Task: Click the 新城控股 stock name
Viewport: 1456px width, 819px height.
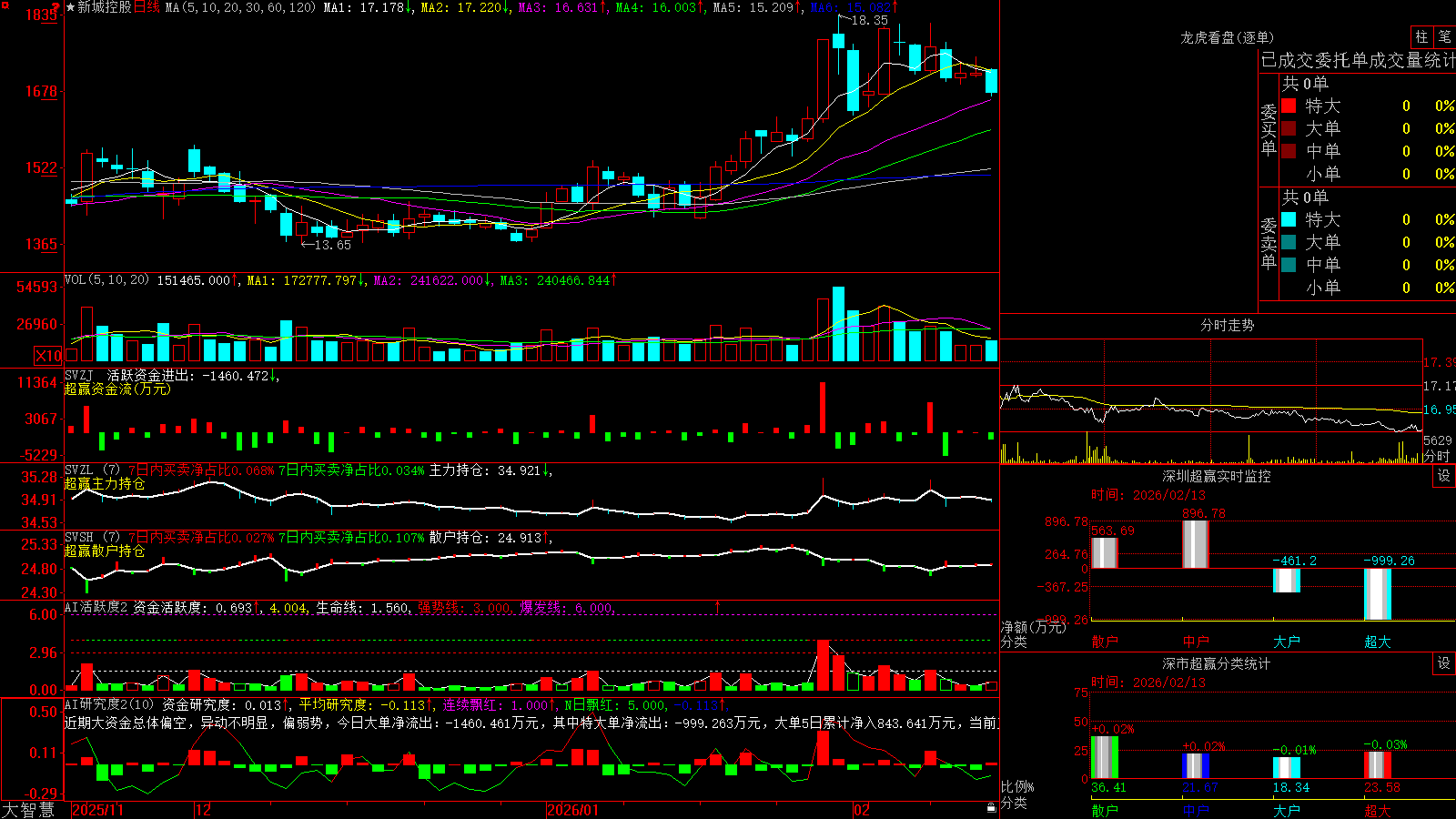Action: pyautogui.click(x=105, y=7)
